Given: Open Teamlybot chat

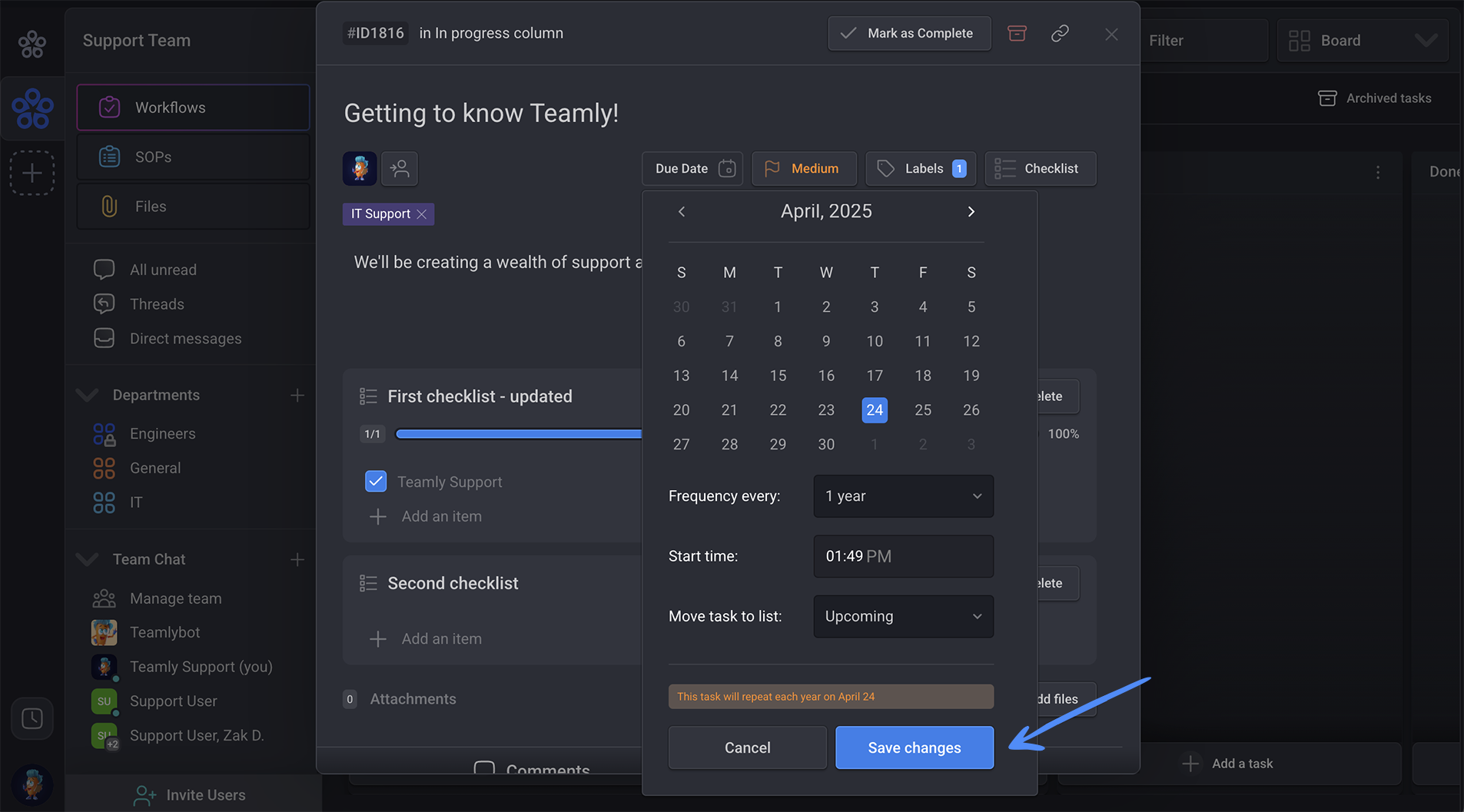Looking at the screenshot, I should tap(164, 632).
